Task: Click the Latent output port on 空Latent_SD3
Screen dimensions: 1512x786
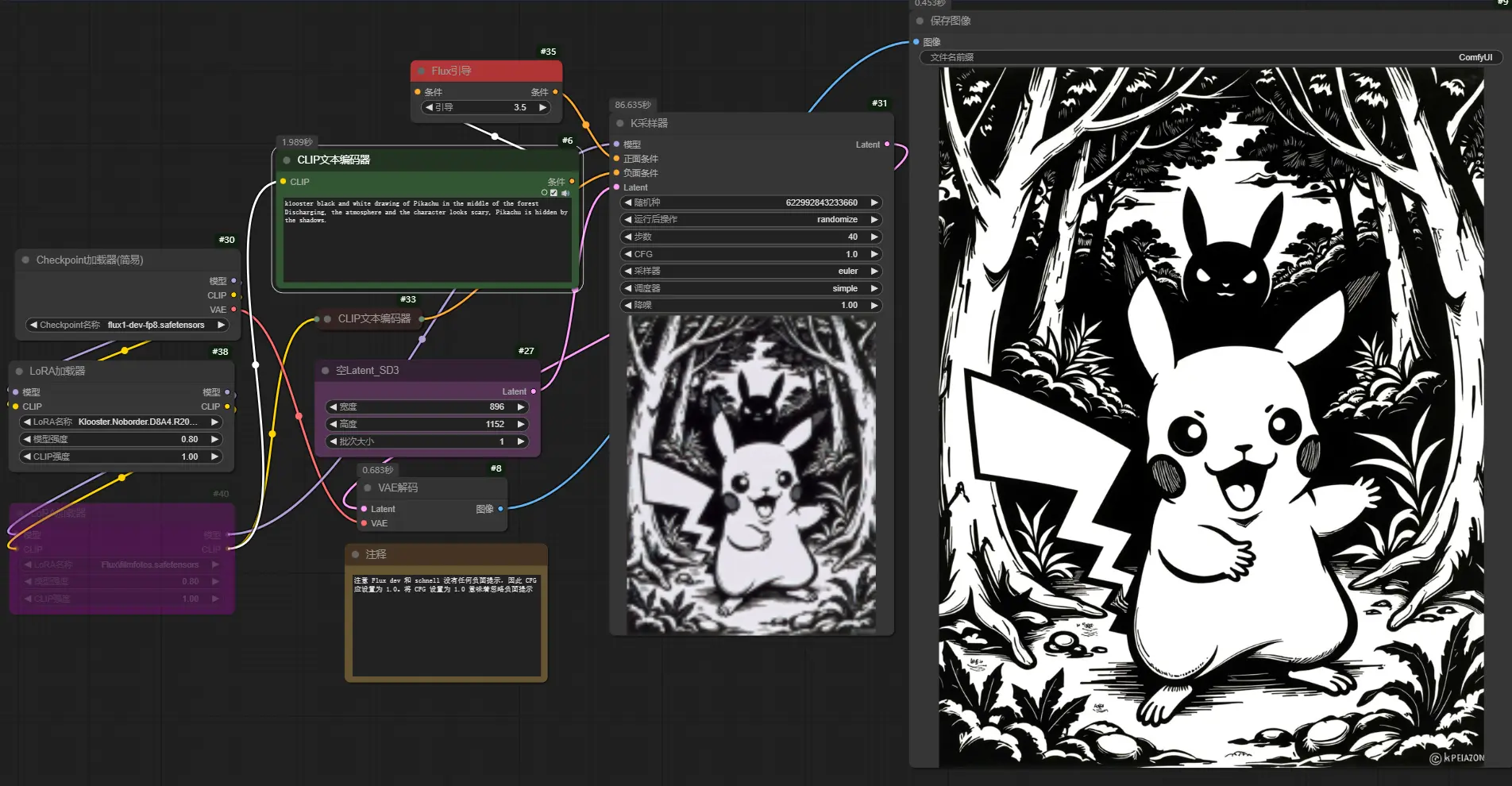Action: tap(534, 391)
